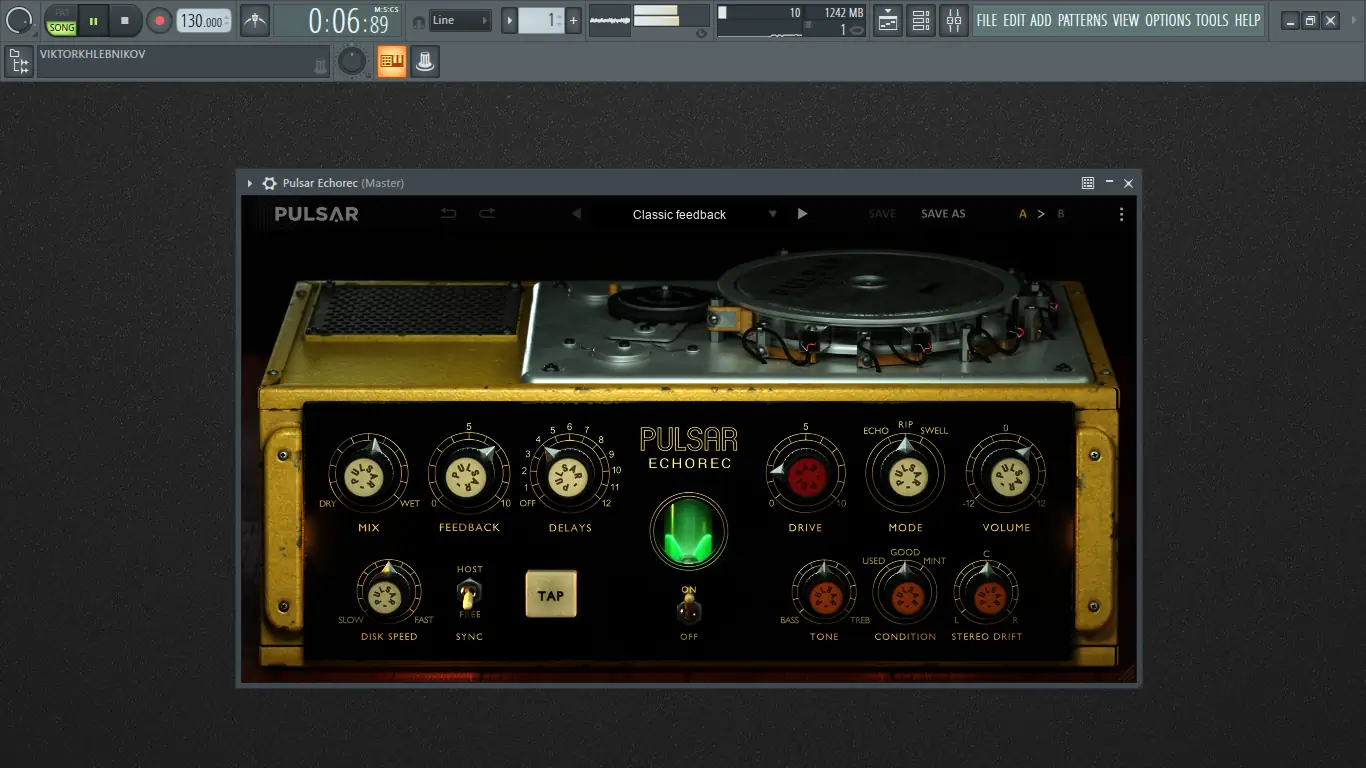Click the grid detach icon in plugin title bar
The image size is (1366, 768).
1088,183
